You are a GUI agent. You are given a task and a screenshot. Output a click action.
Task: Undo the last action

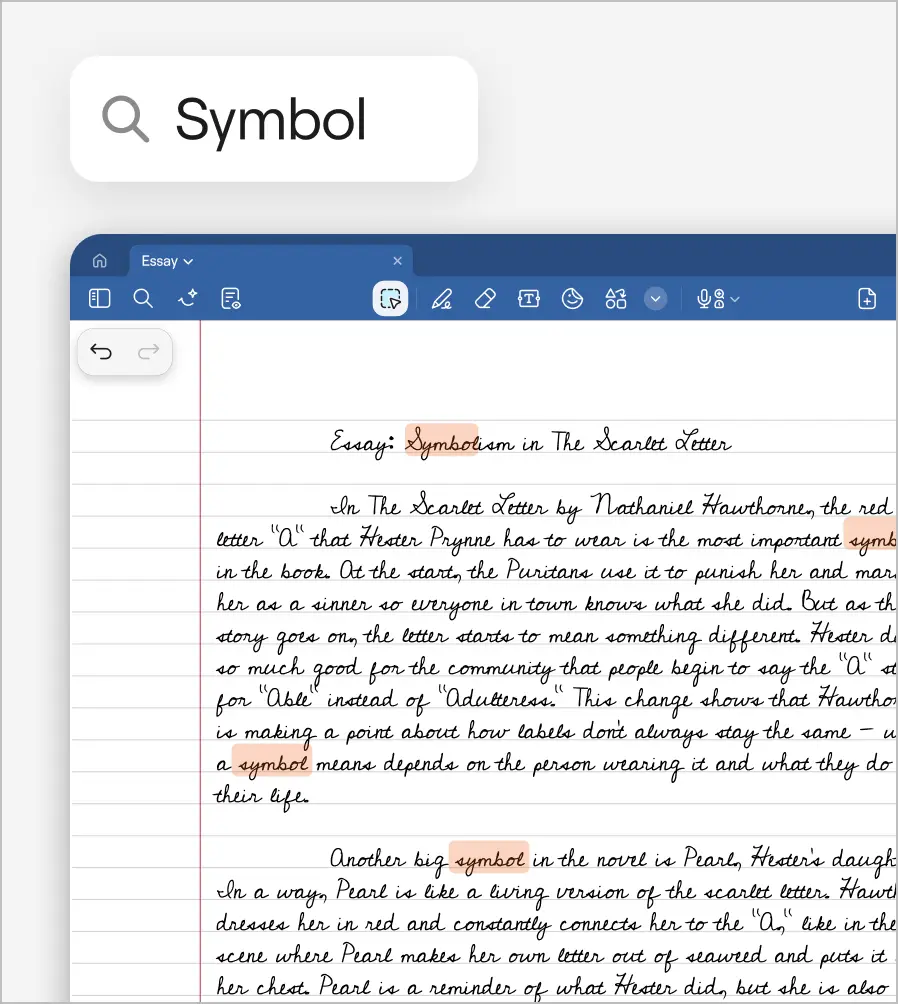(x=101, y=352)
